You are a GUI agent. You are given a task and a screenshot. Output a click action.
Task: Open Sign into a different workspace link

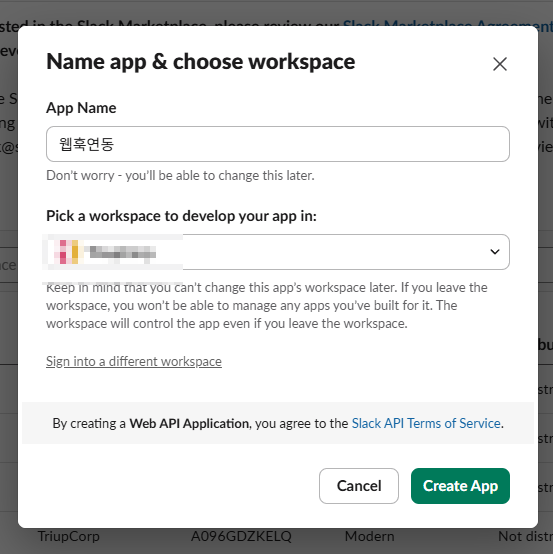pyautogui.click(x=134, y=361)
